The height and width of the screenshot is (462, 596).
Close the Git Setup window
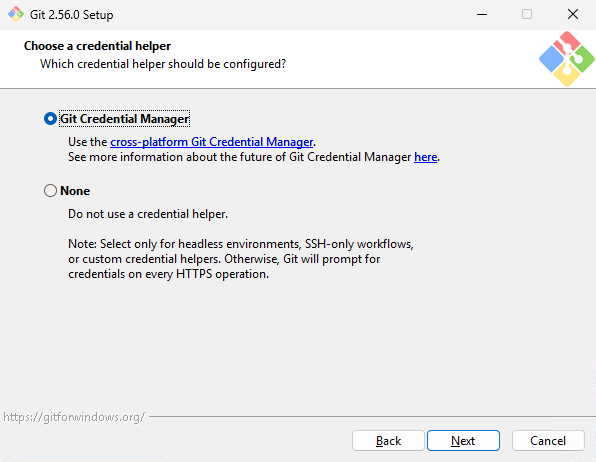(573, 14)
